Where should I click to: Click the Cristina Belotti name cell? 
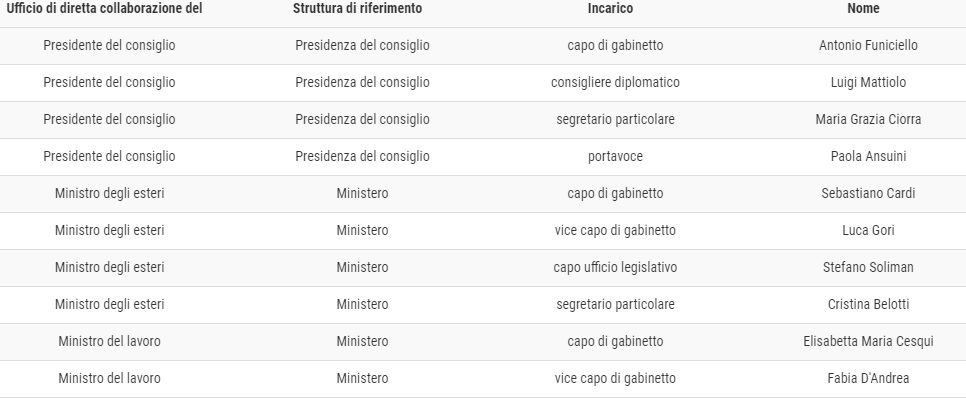pos(868,304)
